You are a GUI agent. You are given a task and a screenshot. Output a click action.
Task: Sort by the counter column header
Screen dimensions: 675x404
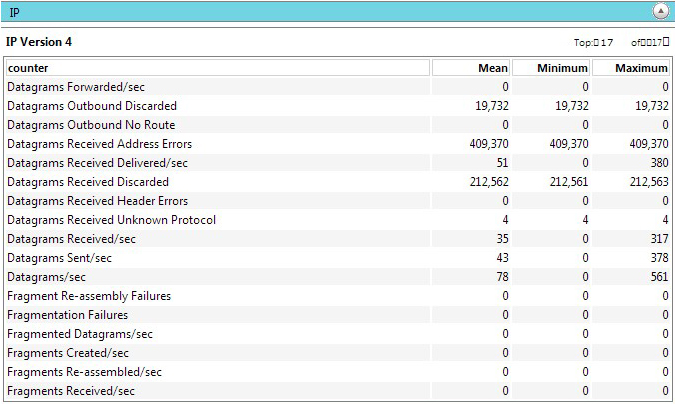[x=218, y=68]
